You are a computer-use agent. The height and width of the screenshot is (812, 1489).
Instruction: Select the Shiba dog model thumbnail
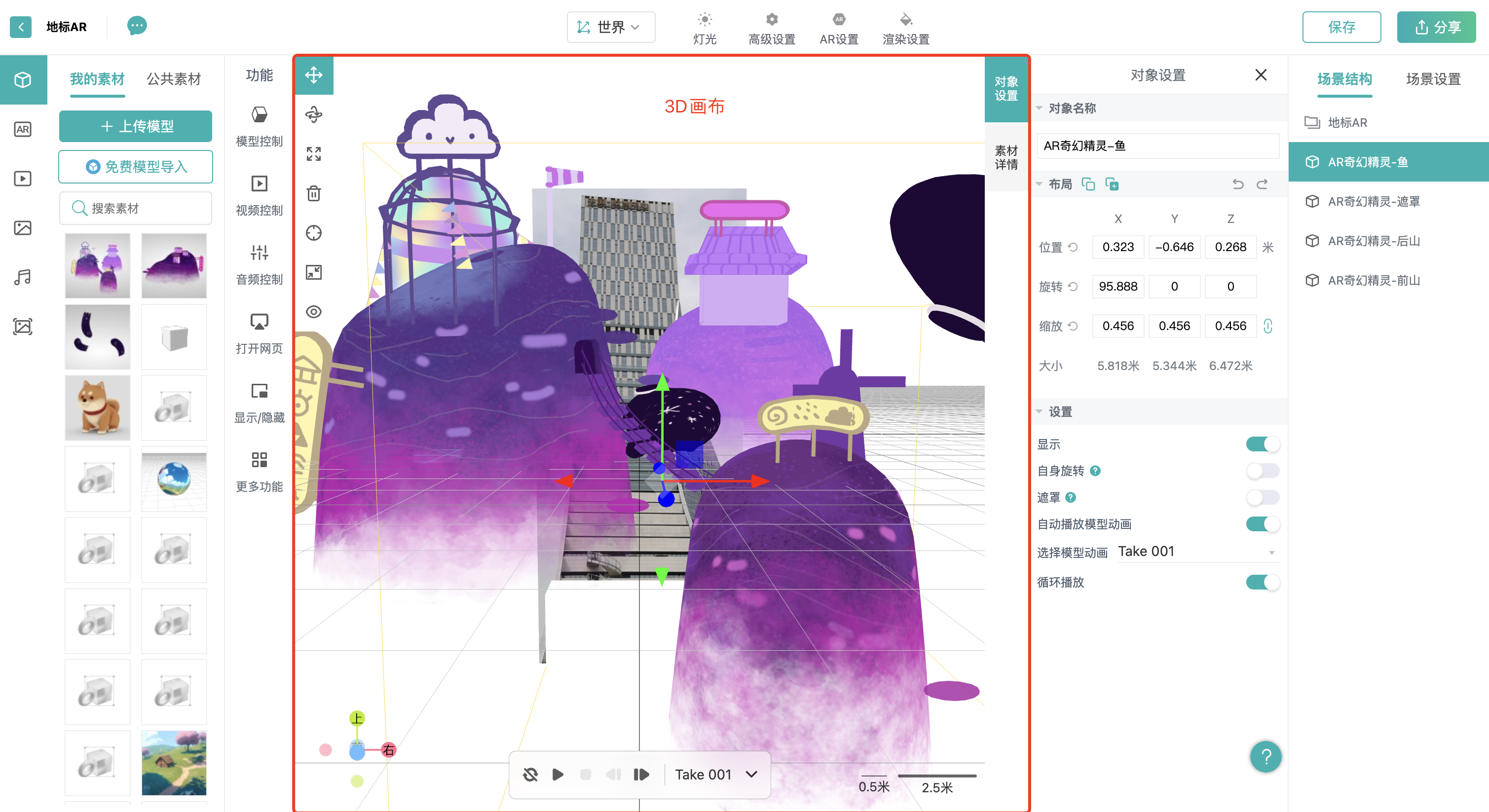pos(97,408)
